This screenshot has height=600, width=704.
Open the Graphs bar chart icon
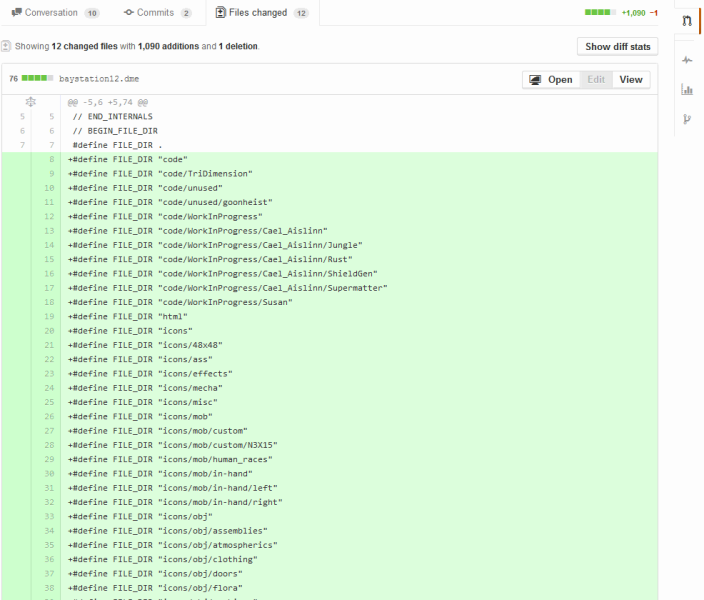click(x=687, y=90)
